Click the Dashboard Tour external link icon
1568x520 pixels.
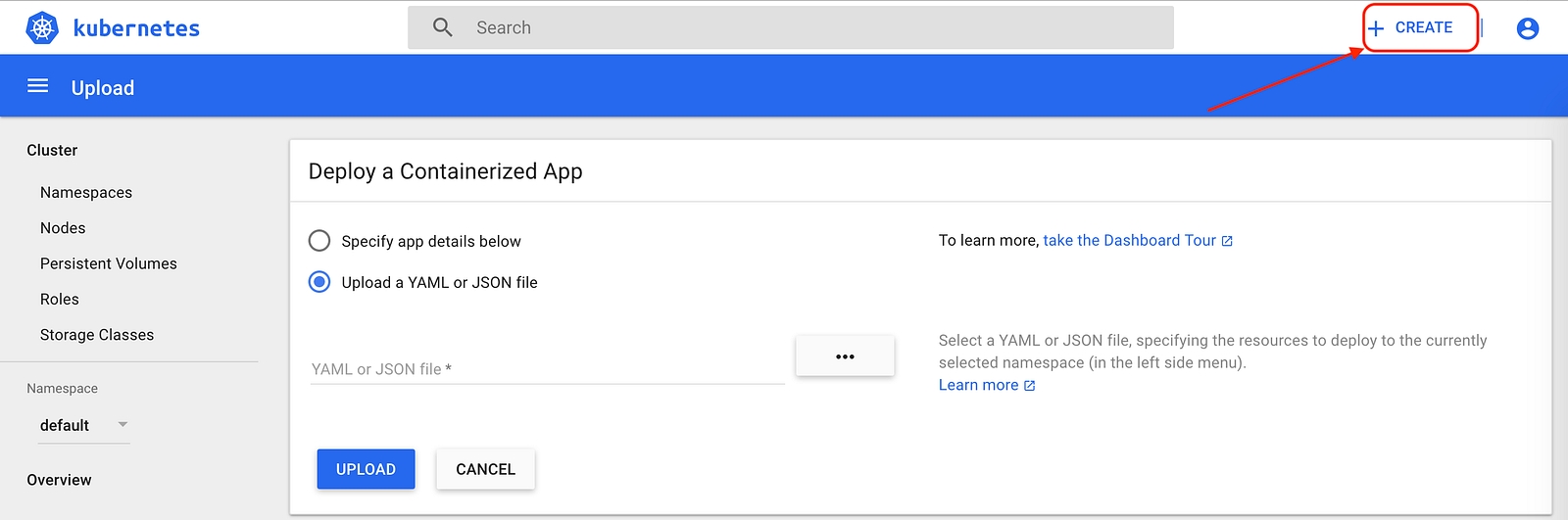(x=1227, y=241)
